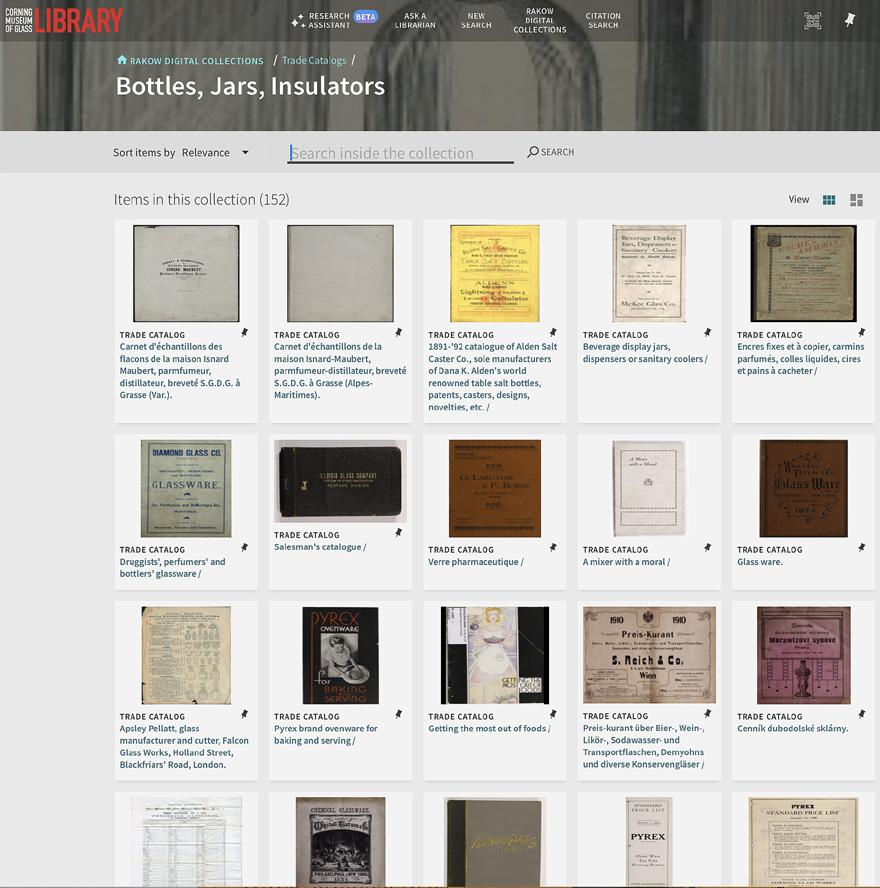Pin the Apsley Pellatt item
Image resolution: width=880 pixels, height=888 pixels.
(245, 714)
